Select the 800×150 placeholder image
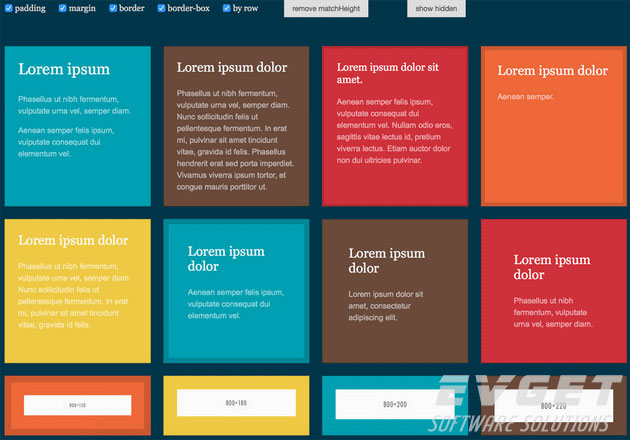630x440 pixels. 78,405
